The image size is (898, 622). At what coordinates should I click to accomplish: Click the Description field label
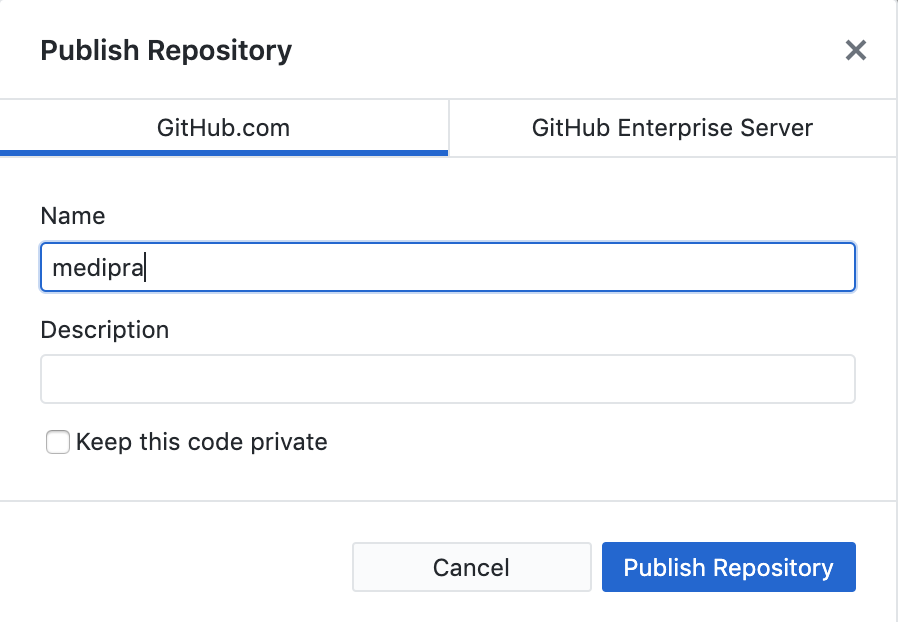coord(104,329)
